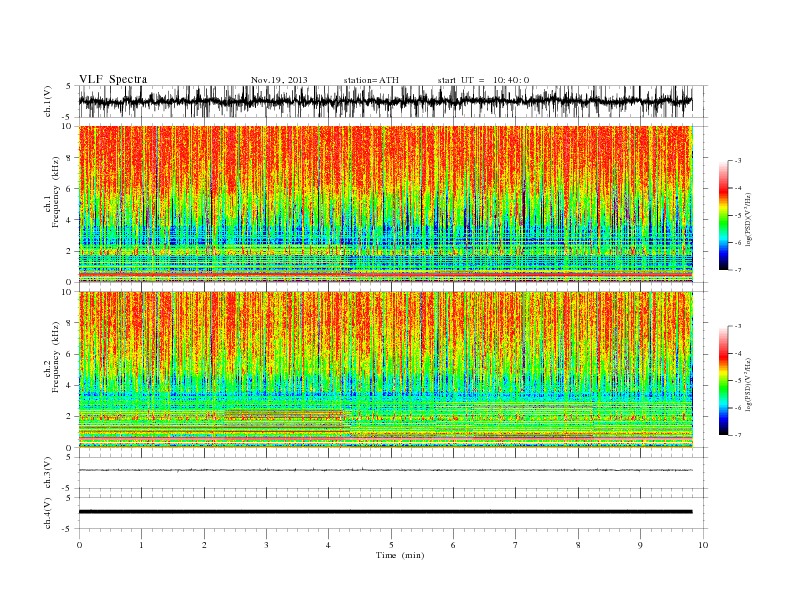
Task: Click the 'VLF Spectra' title text
Action: tap(113, 79)
